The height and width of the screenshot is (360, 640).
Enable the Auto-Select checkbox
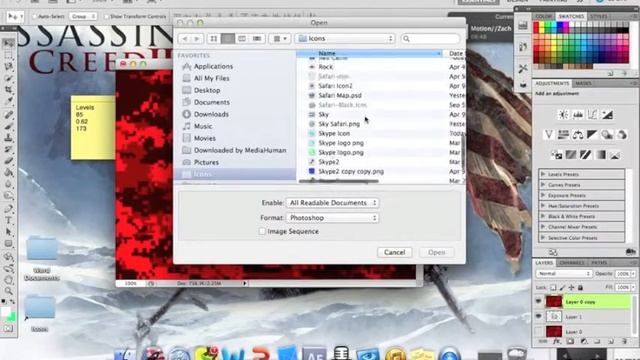click(x=35, y=17)
